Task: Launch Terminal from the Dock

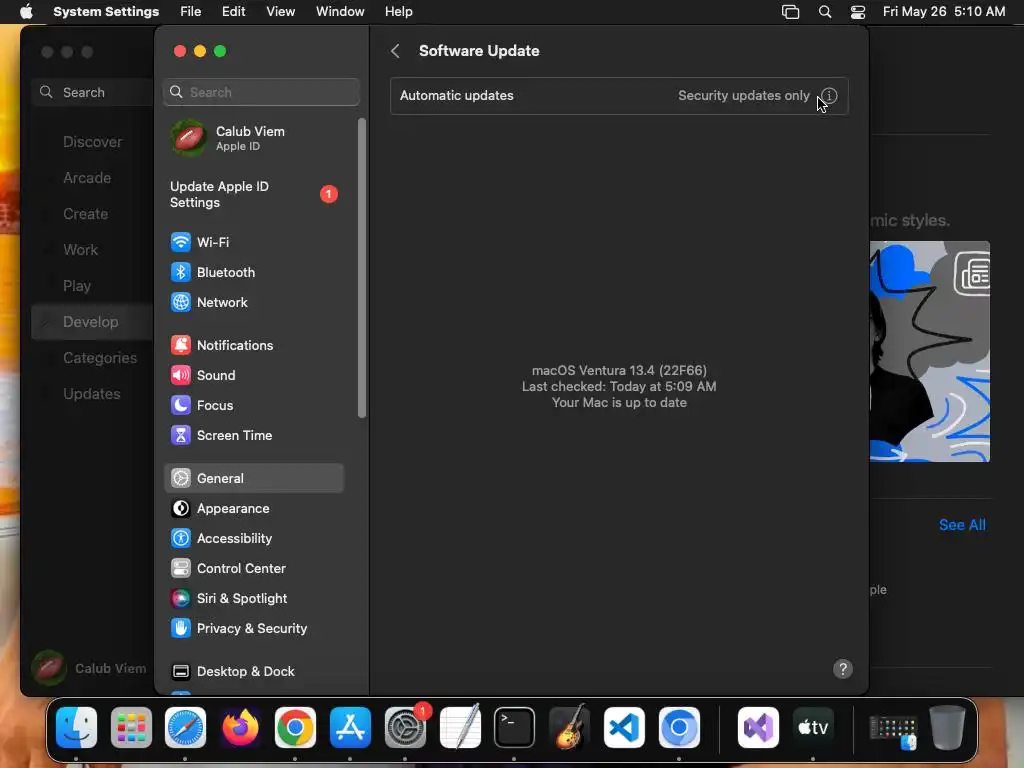Action: [x=515, y=728]
